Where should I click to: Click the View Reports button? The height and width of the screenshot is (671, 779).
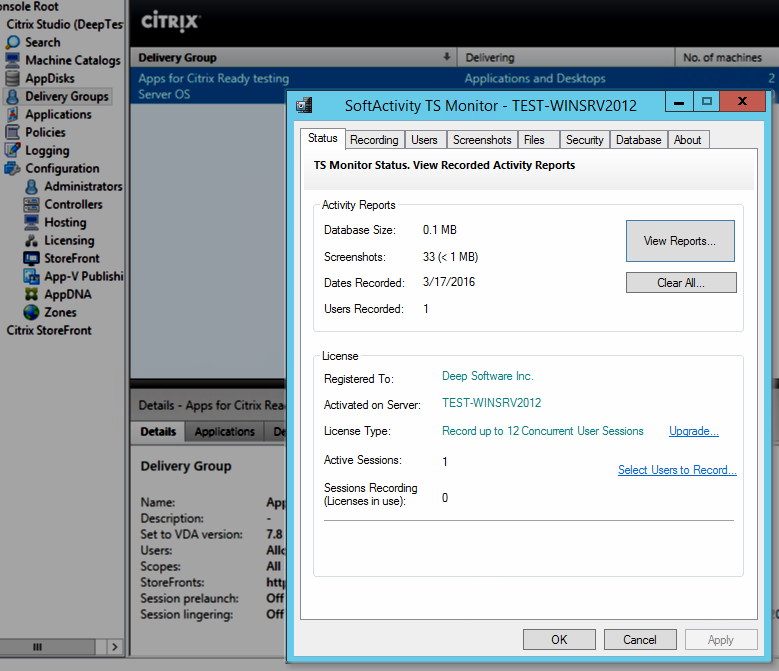tap(680, 241)
